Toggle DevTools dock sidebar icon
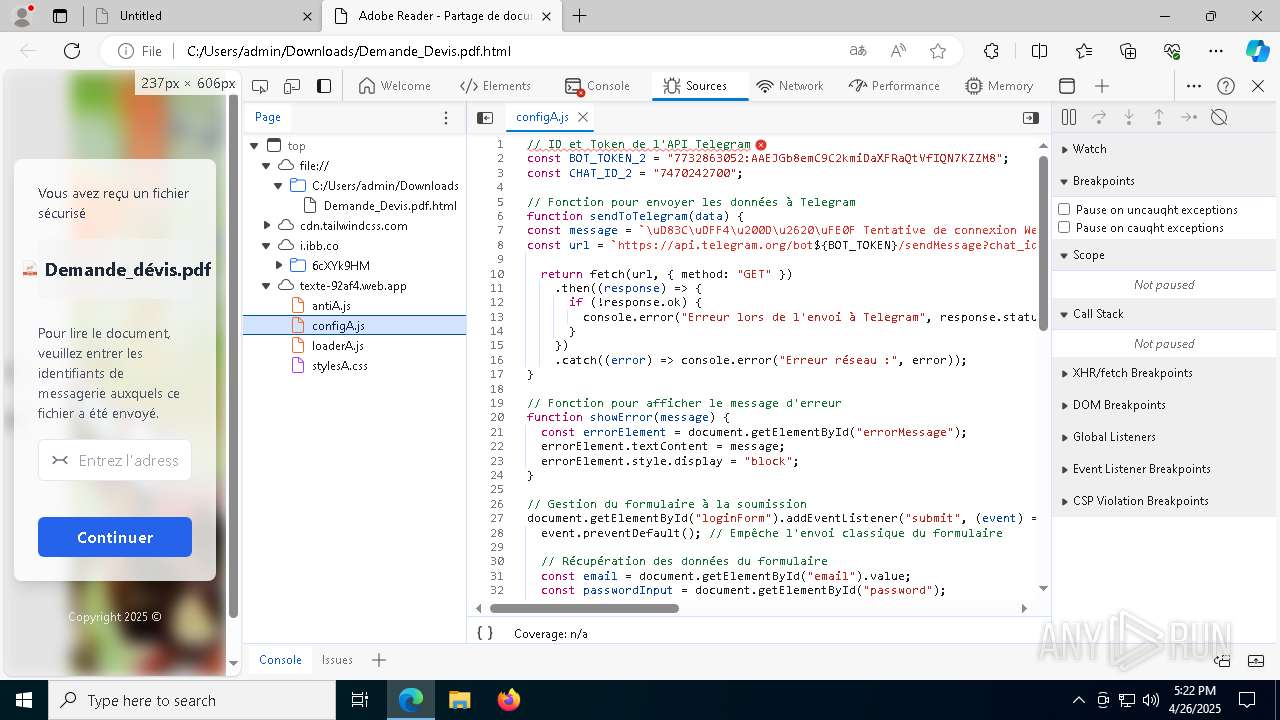The width and height of the screenshot is (1280, 720). pos(324,86)
